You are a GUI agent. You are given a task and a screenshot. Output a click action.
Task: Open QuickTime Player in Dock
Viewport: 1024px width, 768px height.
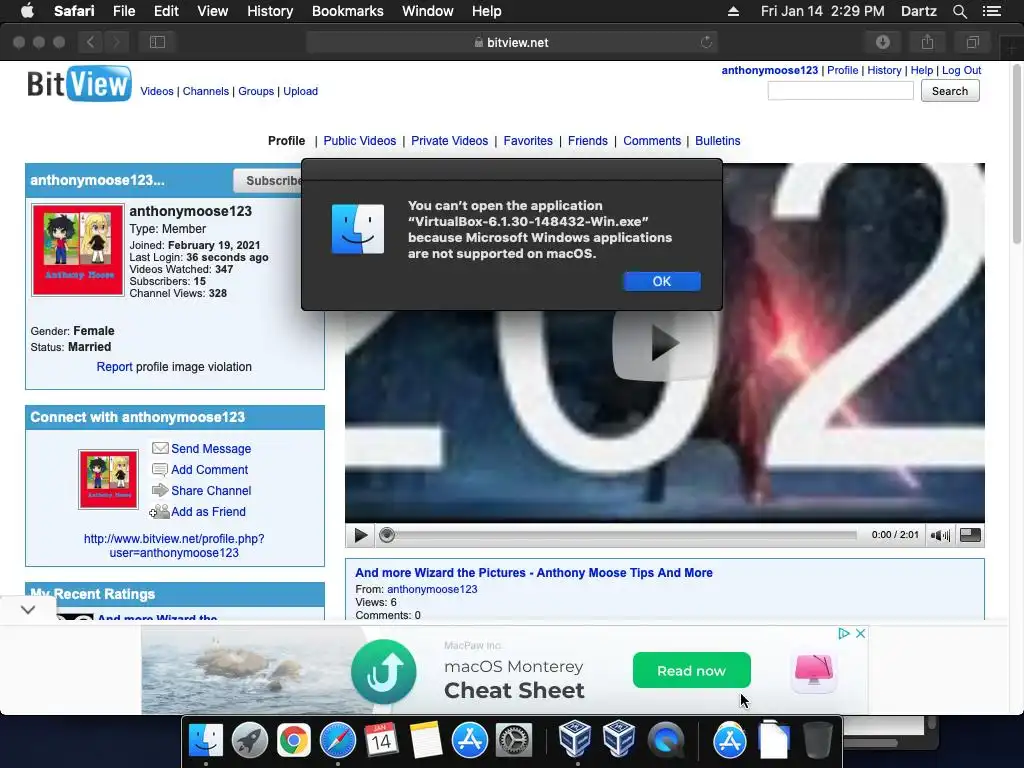[x=665, y=741]
